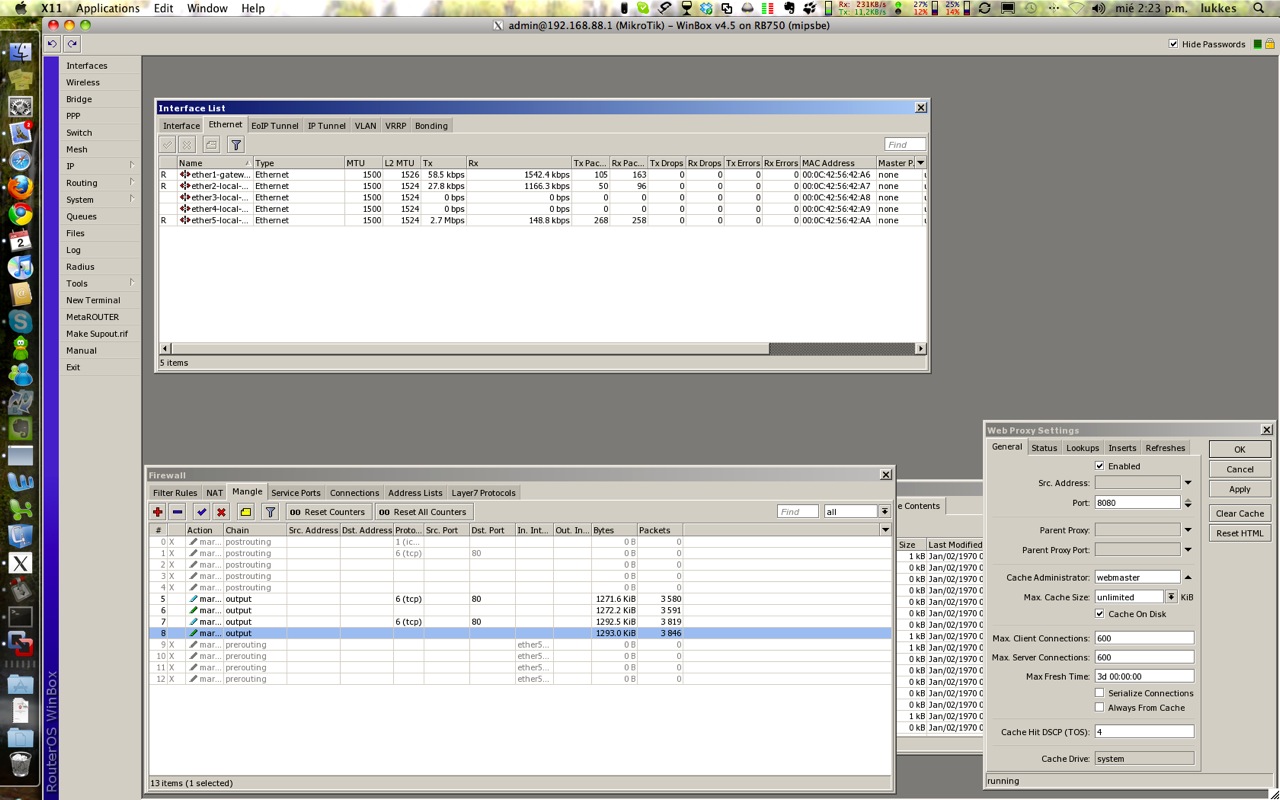
Task: Open the Src. Address dropdown
Action: [1187, 482]
